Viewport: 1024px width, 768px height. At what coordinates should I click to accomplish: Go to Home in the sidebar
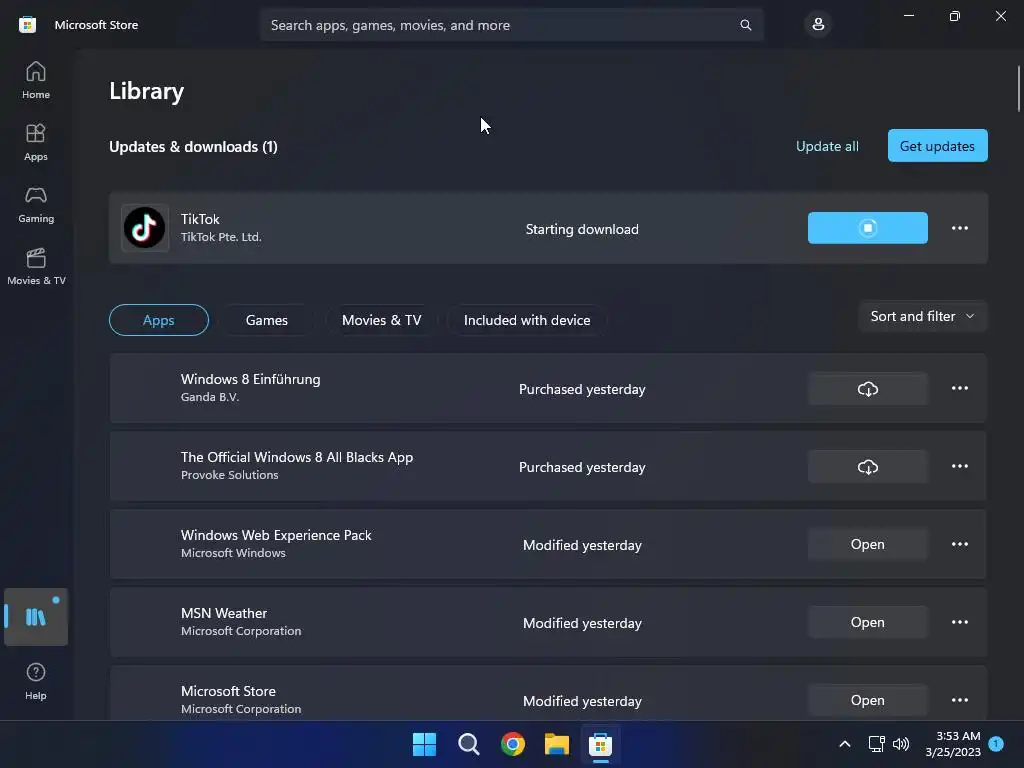(x=36, y=80)
